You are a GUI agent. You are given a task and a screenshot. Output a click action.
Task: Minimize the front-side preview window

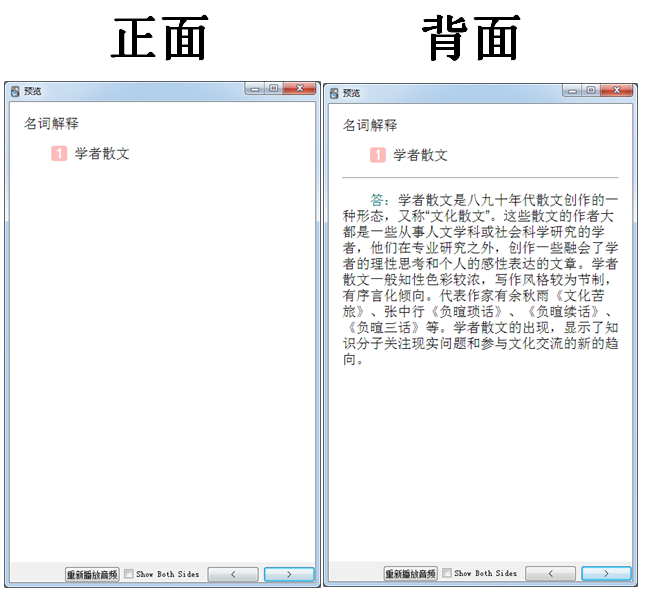(x=255, y=88)
